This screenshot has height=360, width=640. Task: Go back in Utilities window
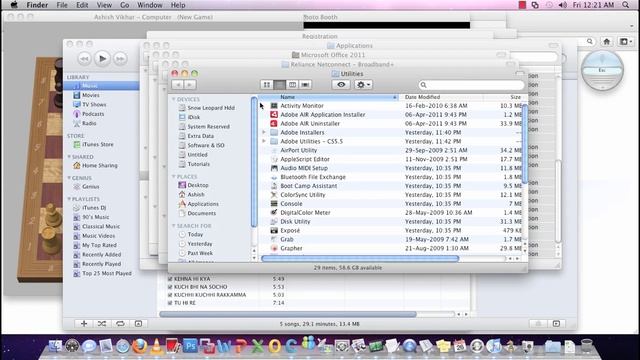(x=178, y=84)
